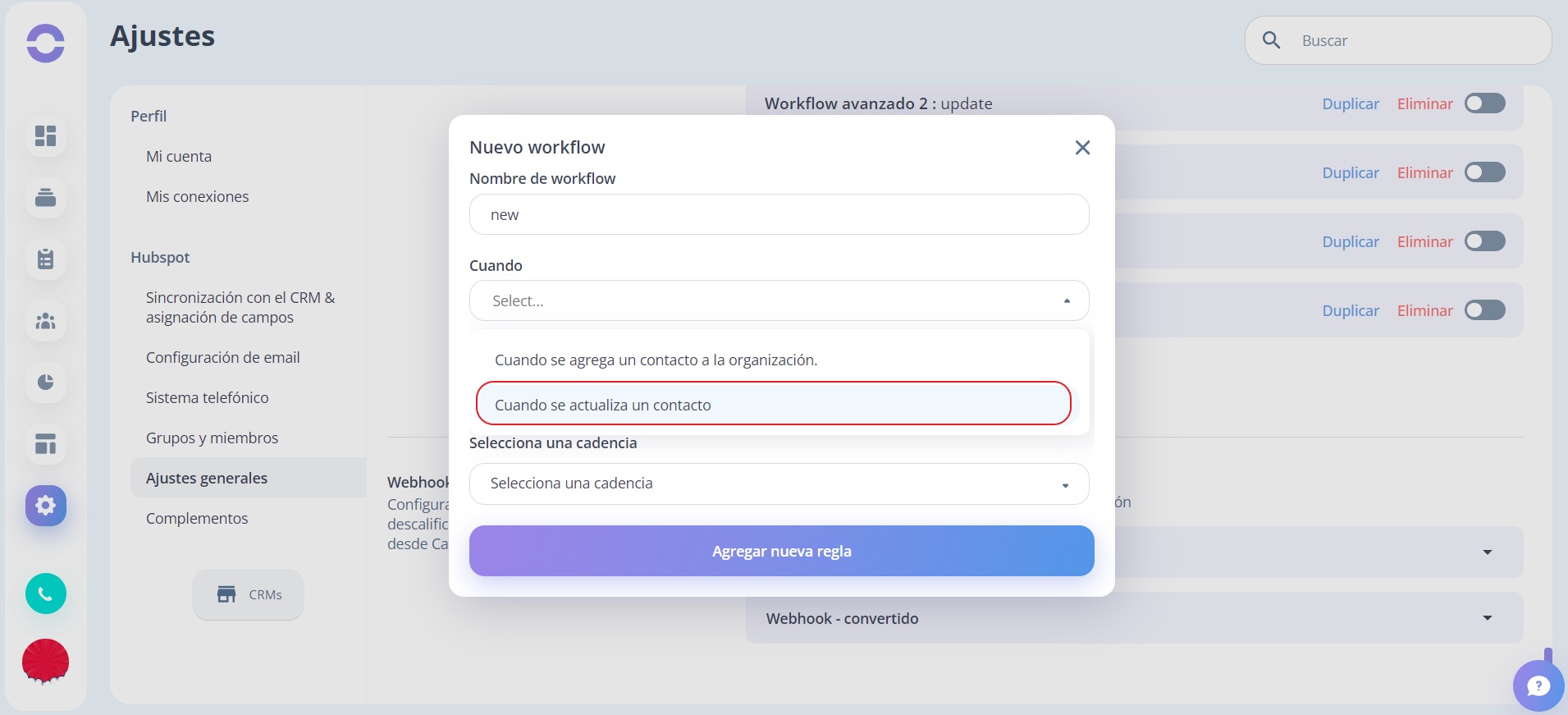The image size is (1568, 715).
Task: Expand the Webhook - convertido section
Action: [x=1135, y=618]
